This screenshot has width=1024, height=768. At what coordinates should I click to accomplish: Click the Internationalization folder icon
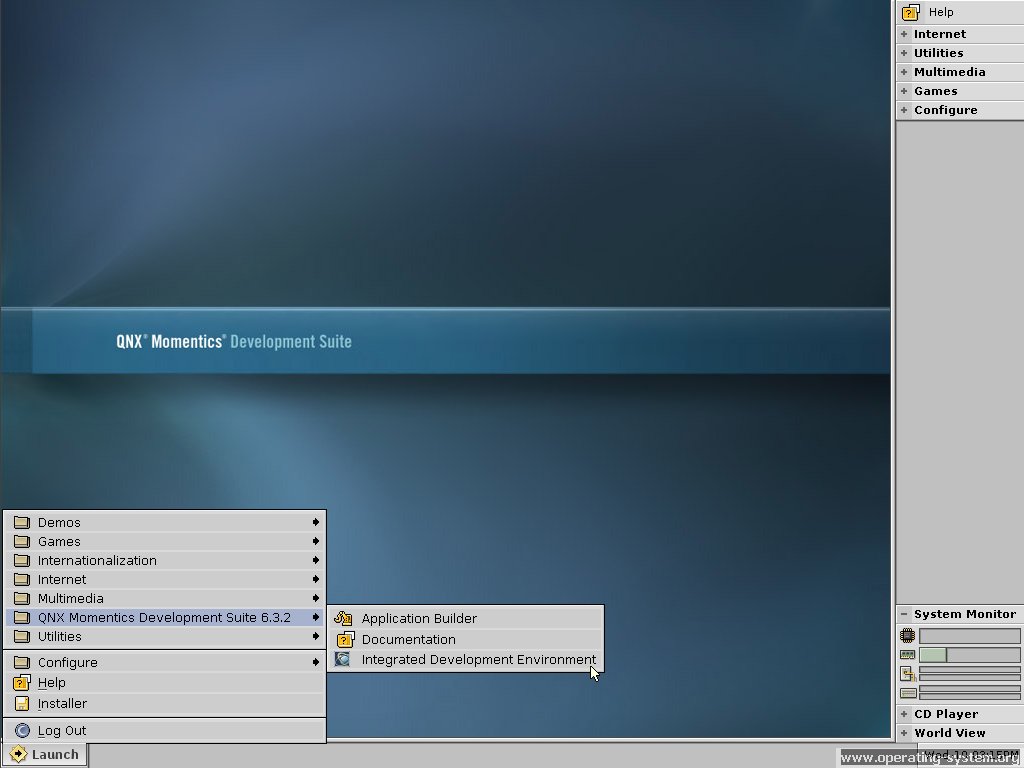point(22,560)
